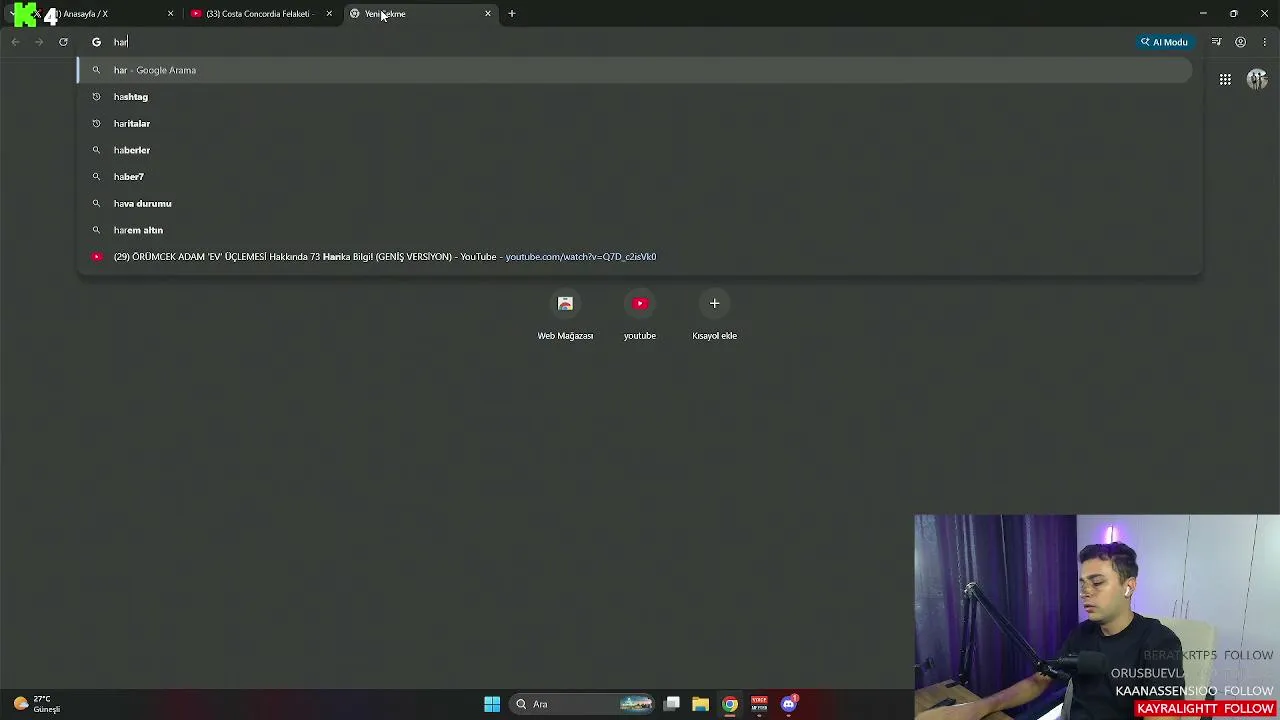This screenshot has height=720, width=1280.
Task: Open the Google apps grid
Action: click(1225, 80)
